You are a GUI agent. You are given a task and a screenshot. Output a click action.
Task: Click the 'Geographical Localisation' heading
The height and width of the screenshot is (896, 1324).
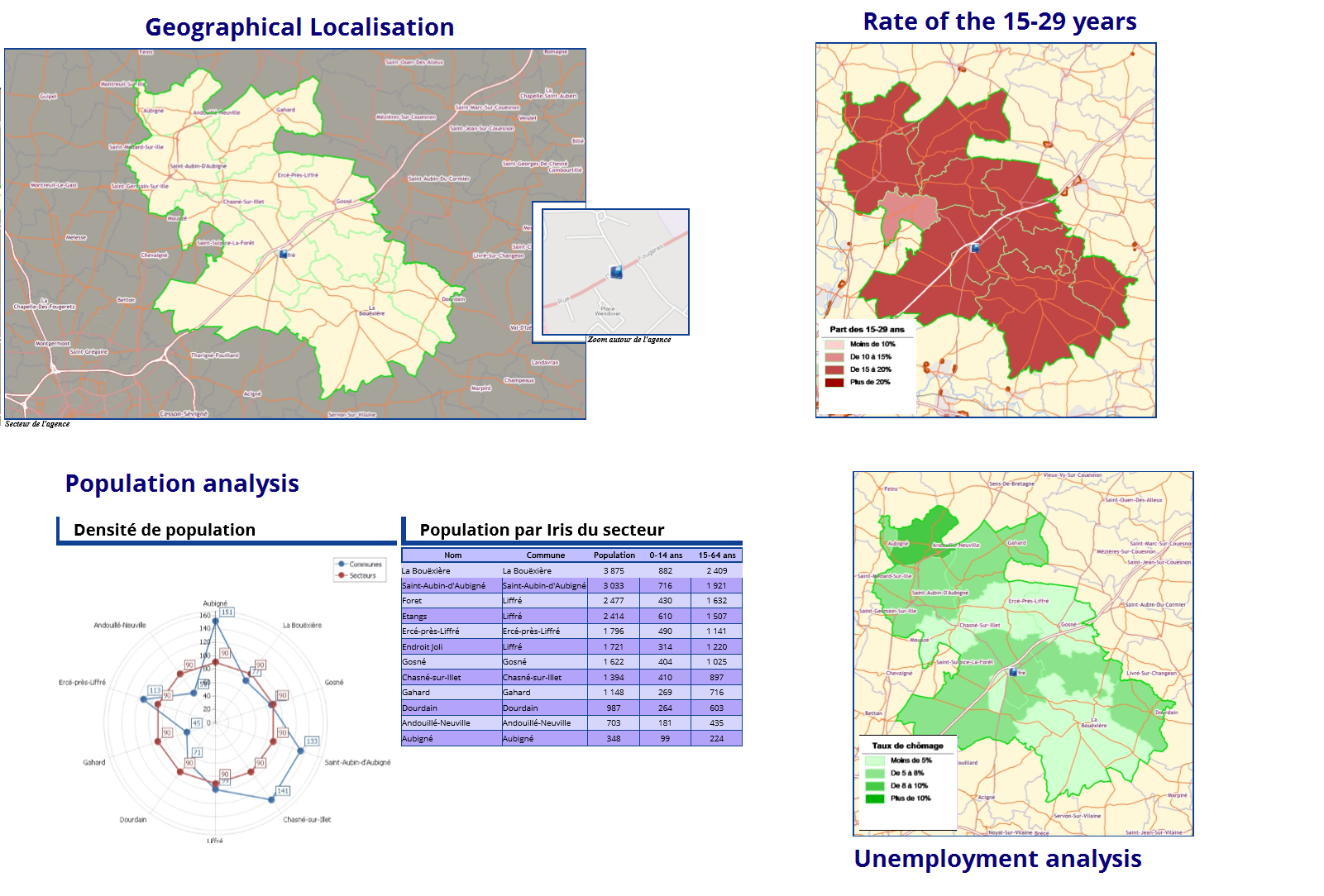point(299,27)
